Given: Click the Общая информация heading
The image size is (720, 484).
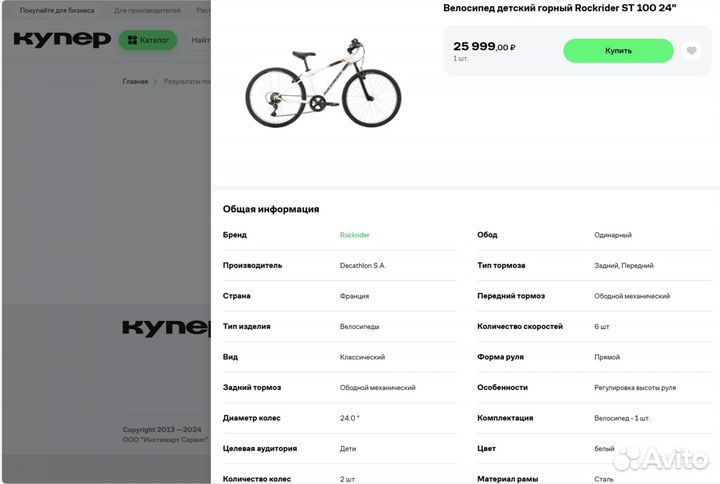Looking at the screenshot, I should click(271, 209).
